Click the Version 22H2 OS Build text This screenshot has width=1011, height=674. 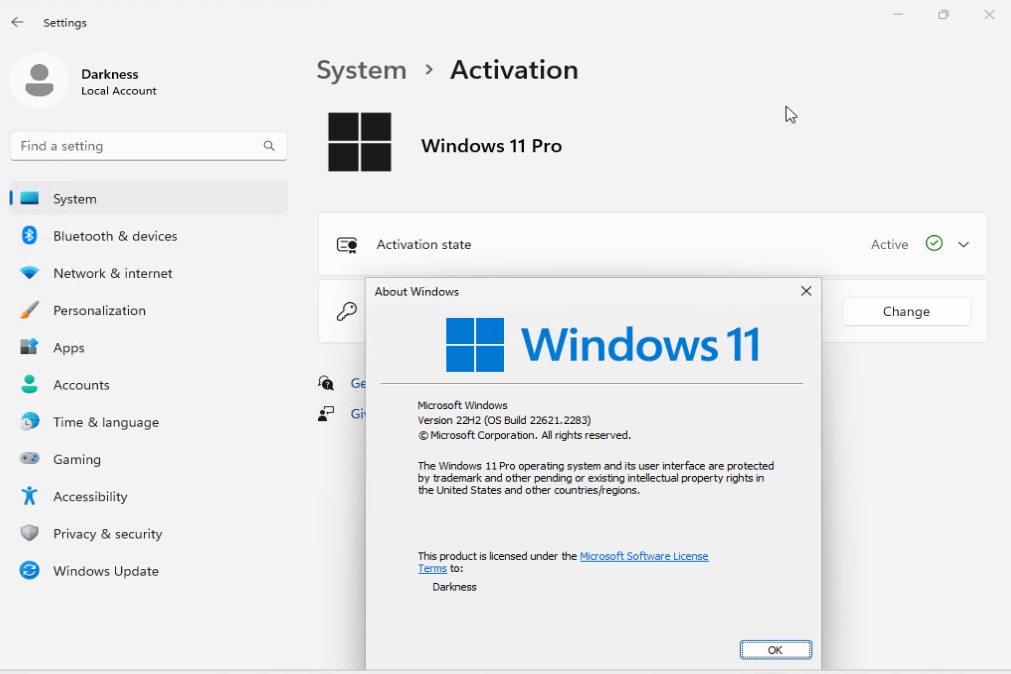click(504, 420)
